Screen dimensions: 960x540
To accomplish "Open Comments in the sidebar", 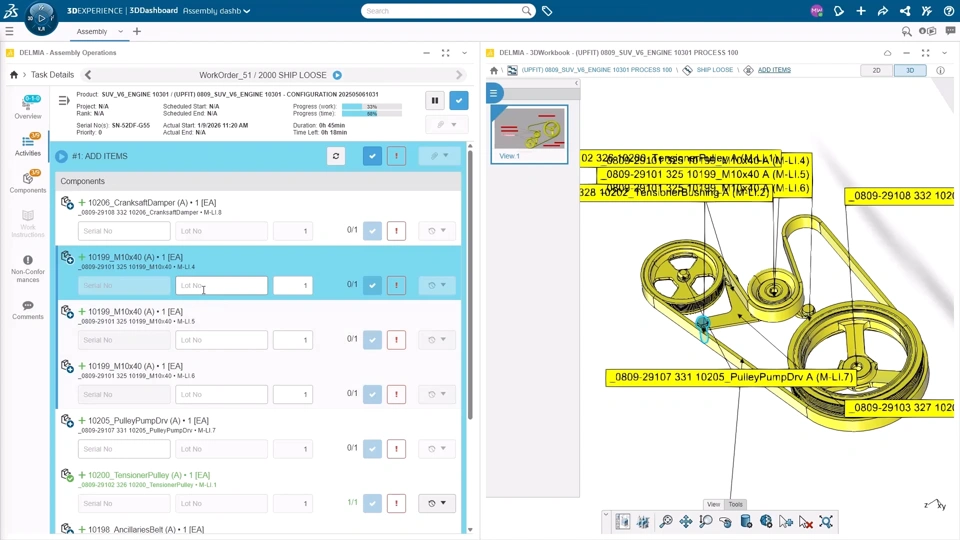I will (28, 310).
